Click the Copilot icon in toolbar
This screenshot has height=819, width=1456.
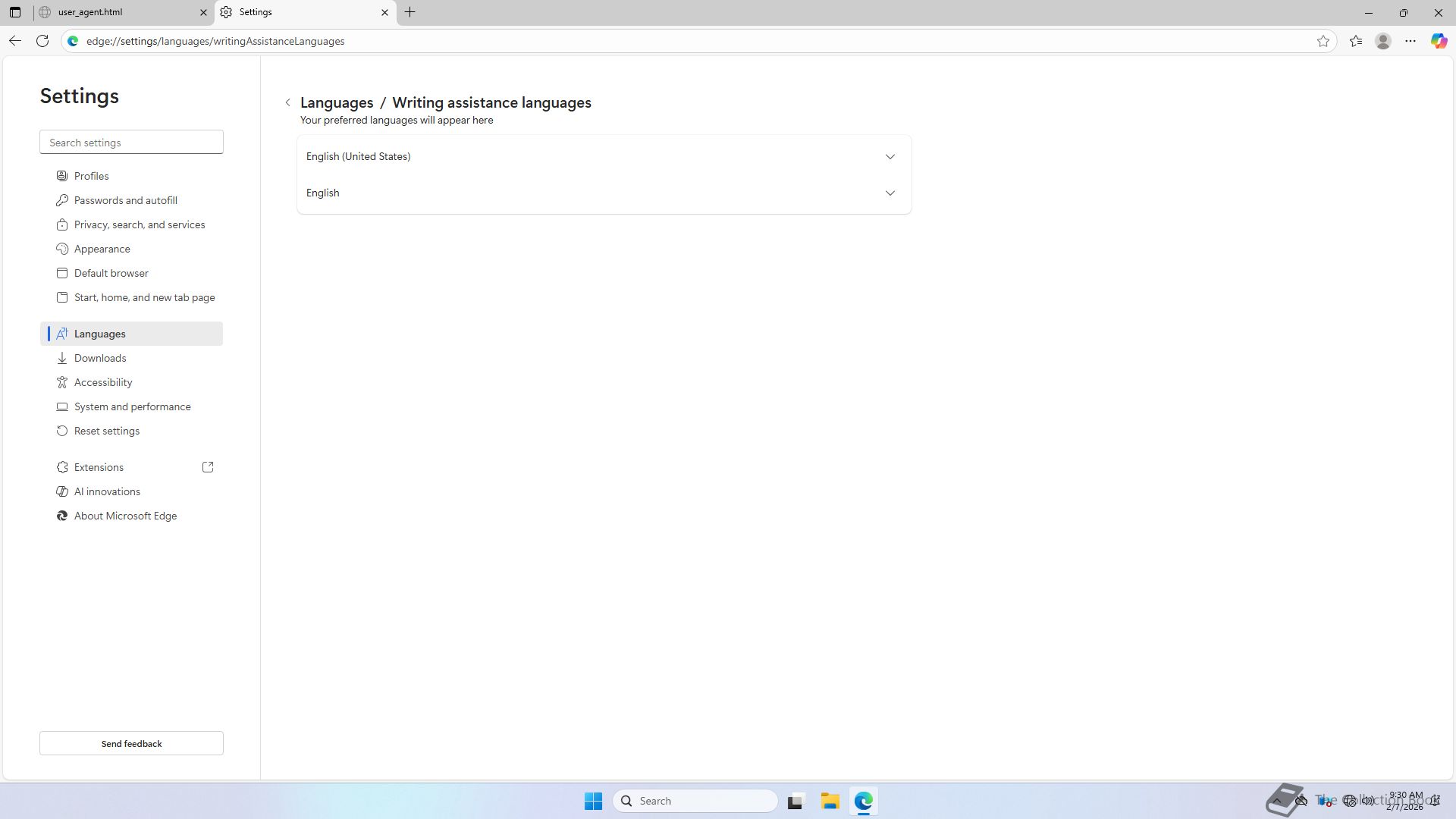point(1439,41)
